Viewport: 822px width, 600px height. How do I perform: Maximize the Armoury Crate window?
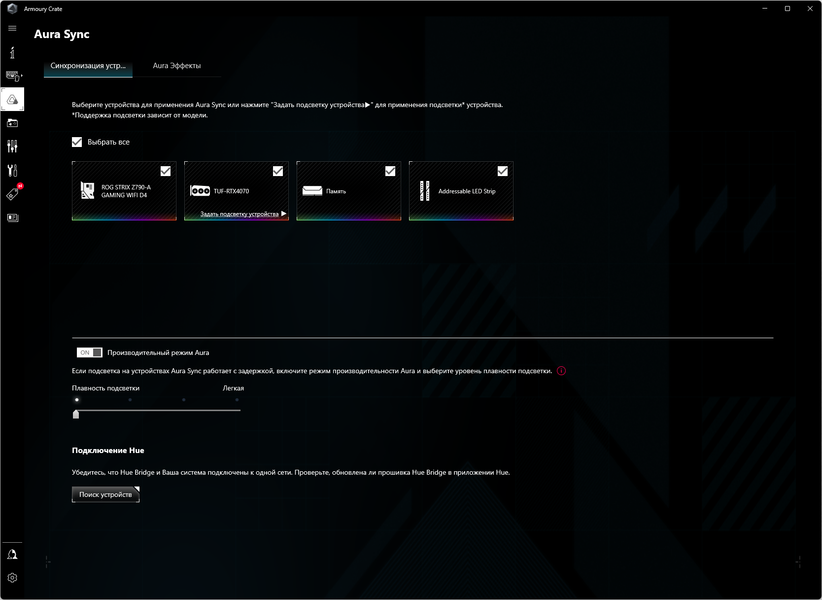coord(787,9)
